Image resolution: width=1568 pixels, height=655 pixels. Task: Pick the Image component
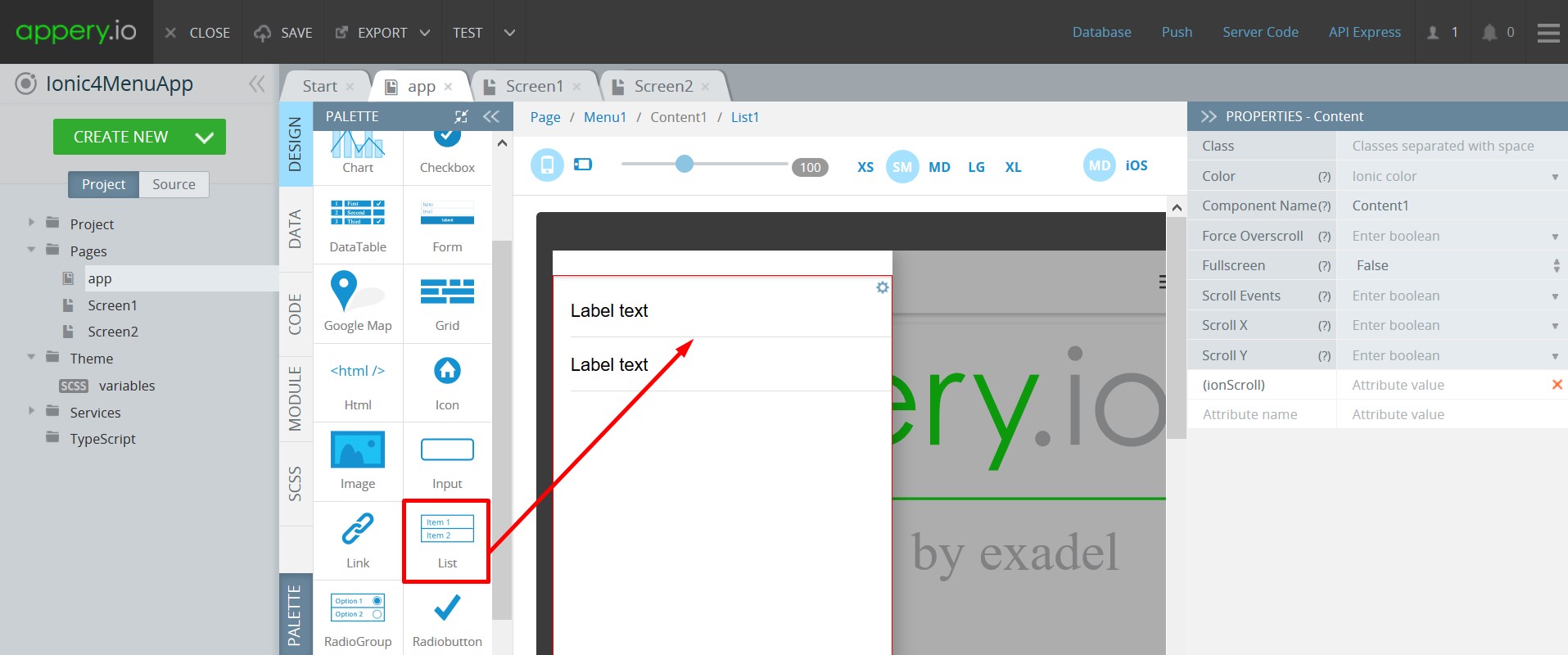tap(358, 462)
